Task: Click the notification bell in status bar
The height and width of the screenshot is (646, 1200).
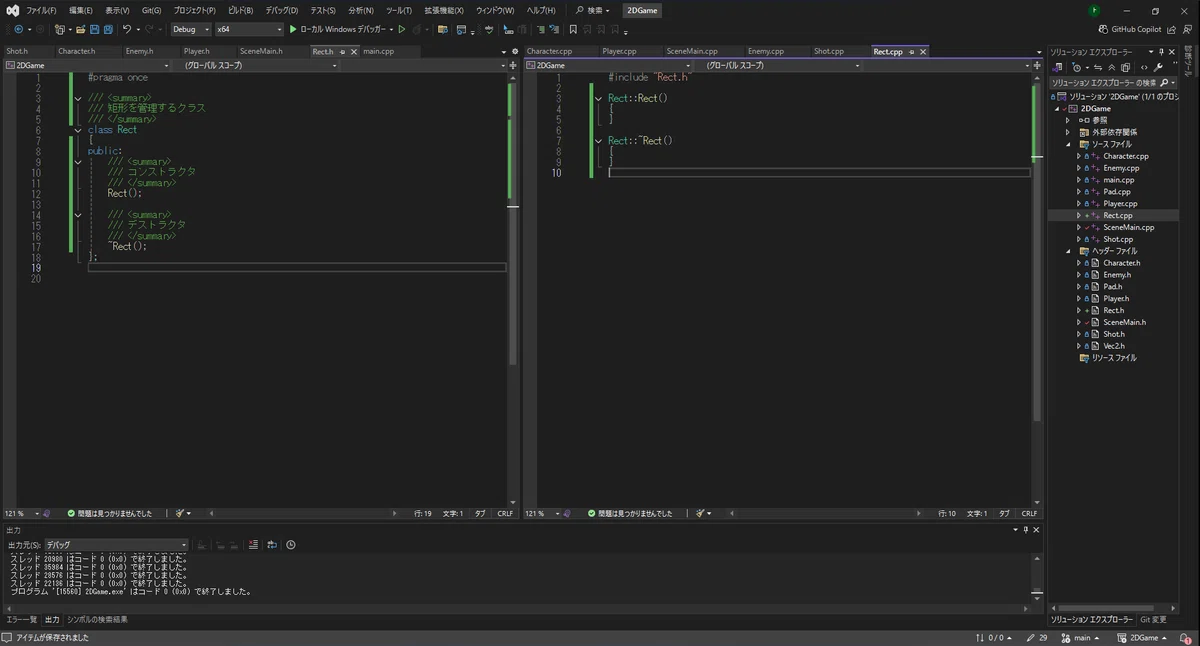Action: tap(1185, 637)
